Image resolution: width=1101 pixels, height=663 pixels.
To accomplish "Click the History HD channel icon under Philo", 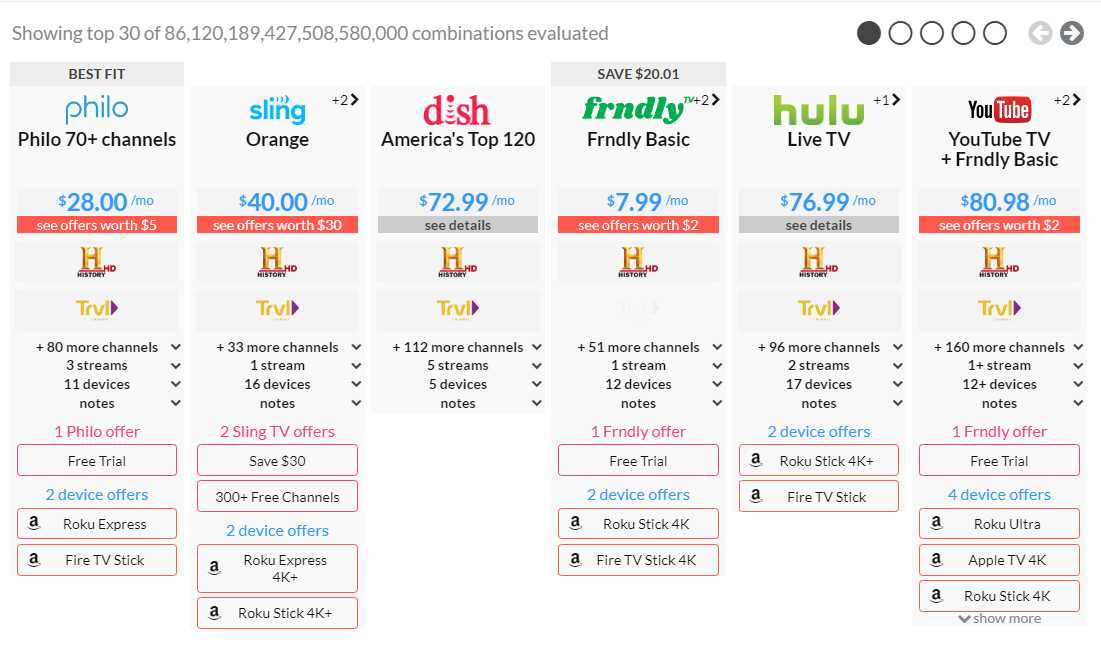I will 96,262.
